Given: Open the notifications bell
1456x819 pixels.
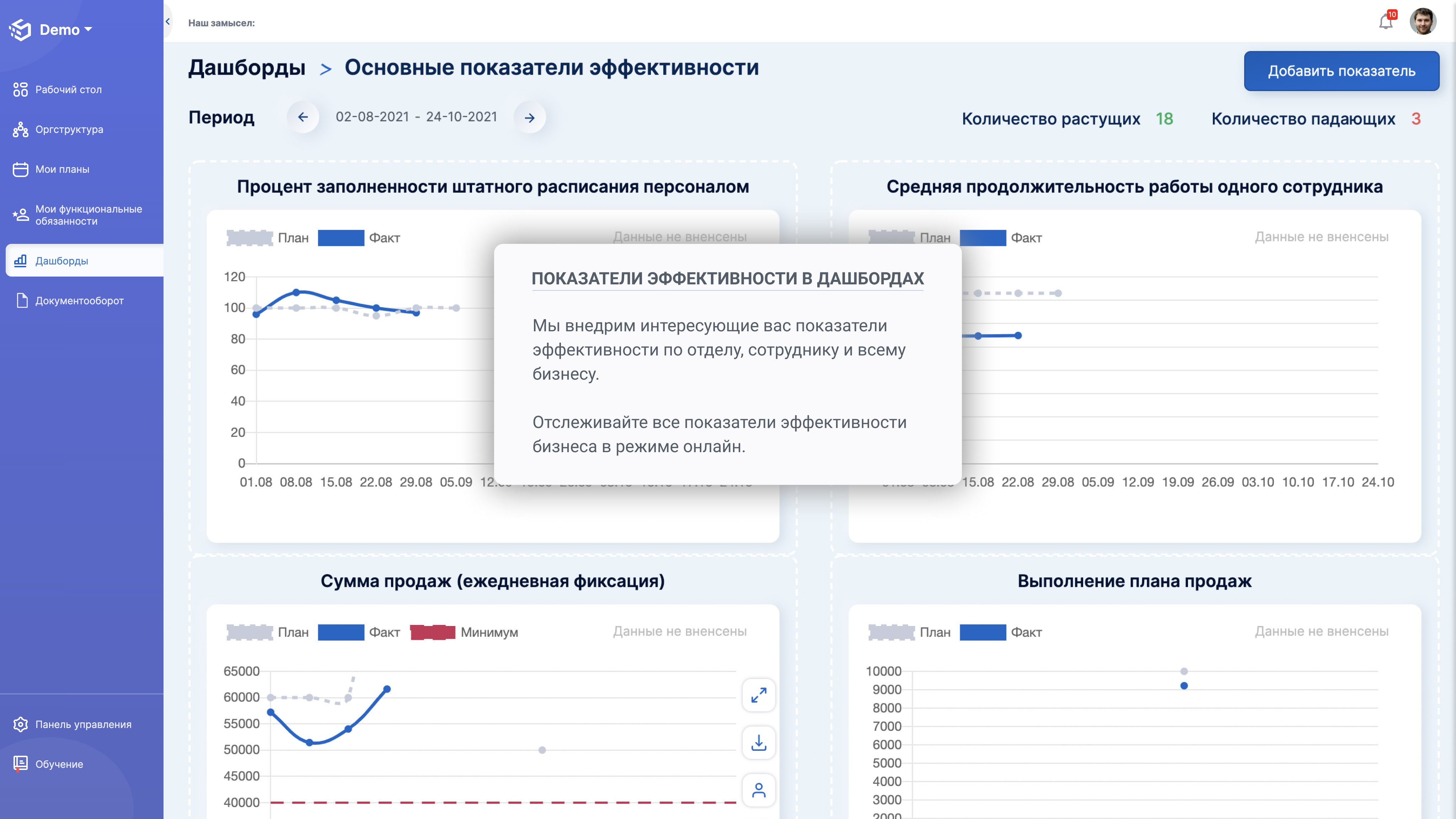Looking at the screenshot, I should tap(1386, 21).
